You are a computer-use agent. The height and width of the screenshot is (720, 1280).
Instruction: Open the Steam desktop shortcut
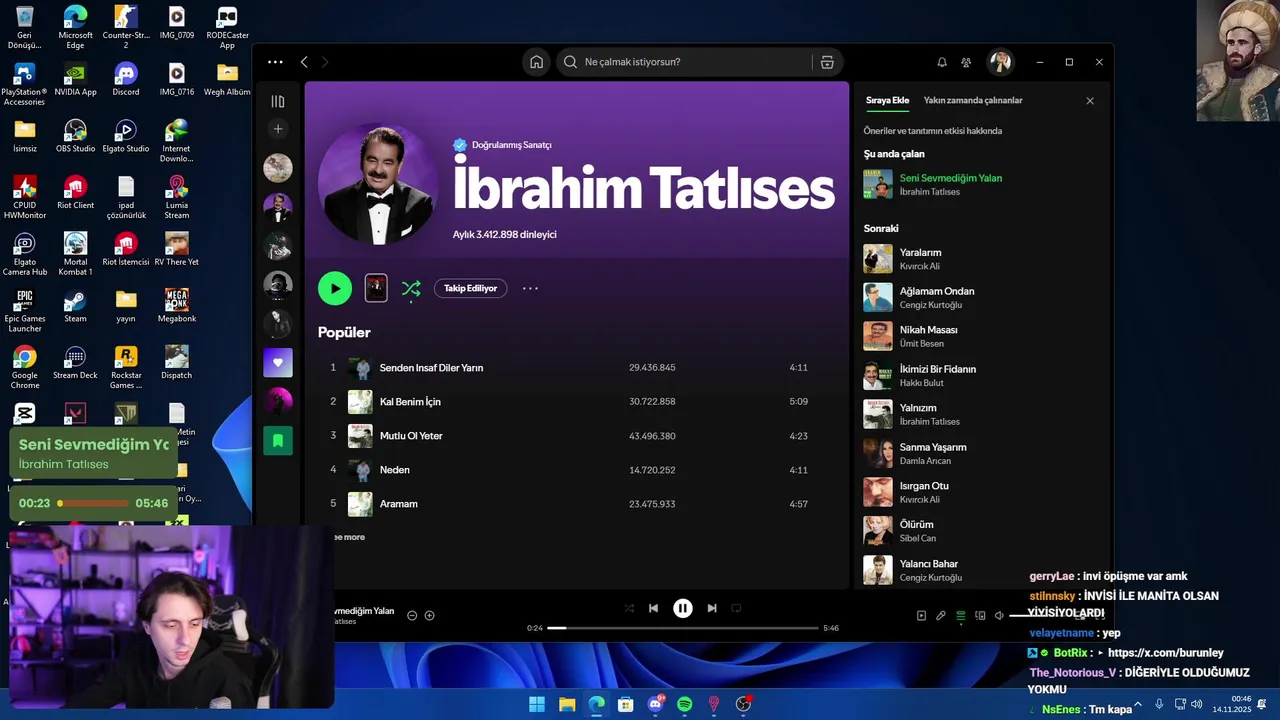(x=75, y=307)
